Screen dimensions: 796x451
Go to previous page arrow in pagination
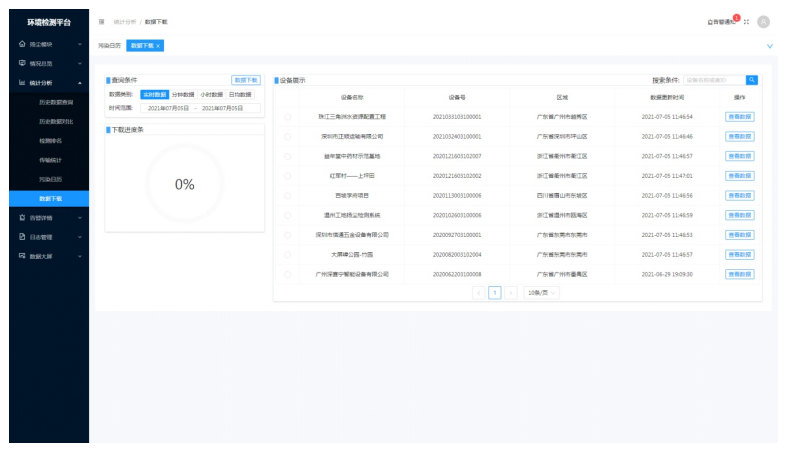pyautogui.click(x=478, y=293)
